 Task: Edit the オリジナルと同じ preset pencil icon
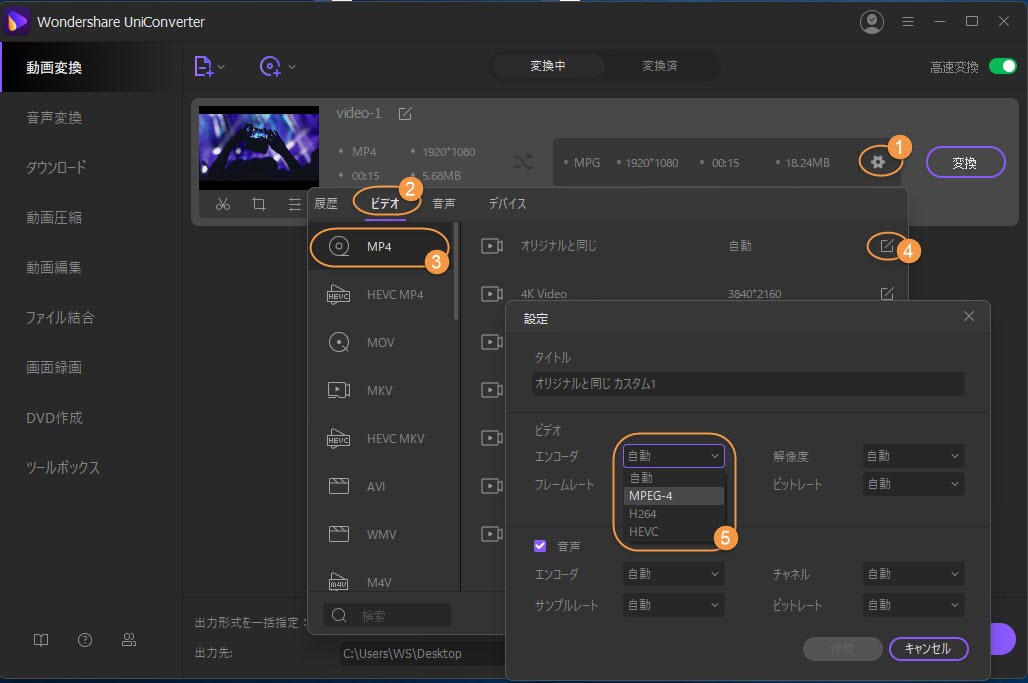coord(886,248)
